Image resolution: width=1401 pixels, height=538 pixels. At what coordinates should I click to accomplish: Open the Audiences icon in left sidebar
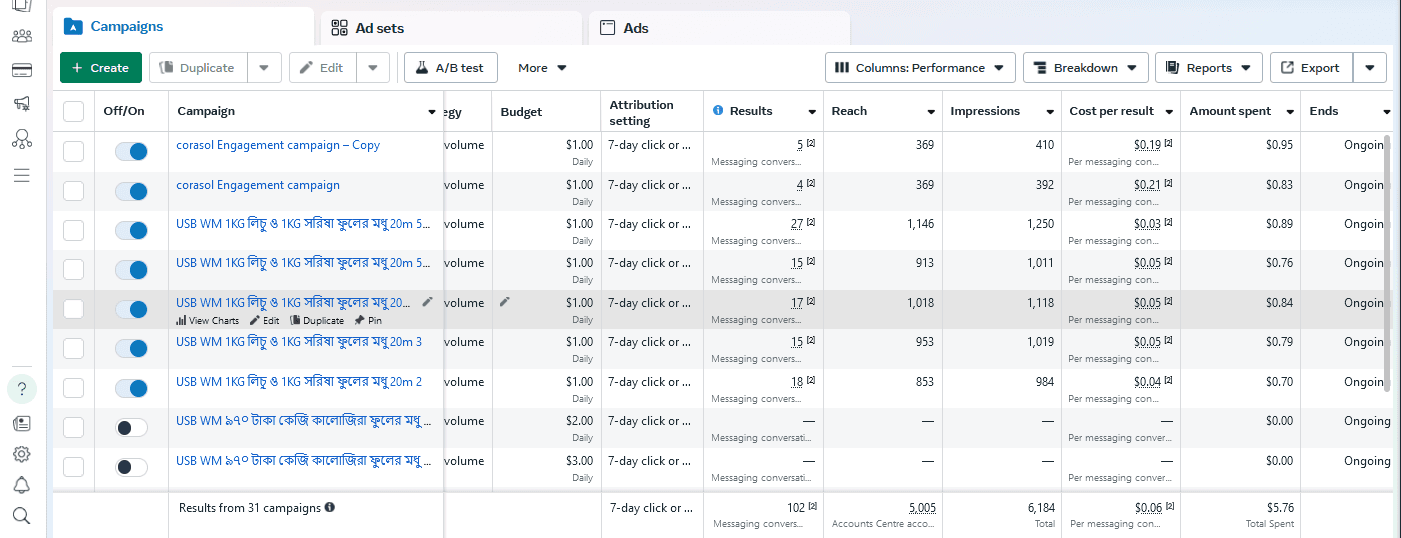point(22,36)
